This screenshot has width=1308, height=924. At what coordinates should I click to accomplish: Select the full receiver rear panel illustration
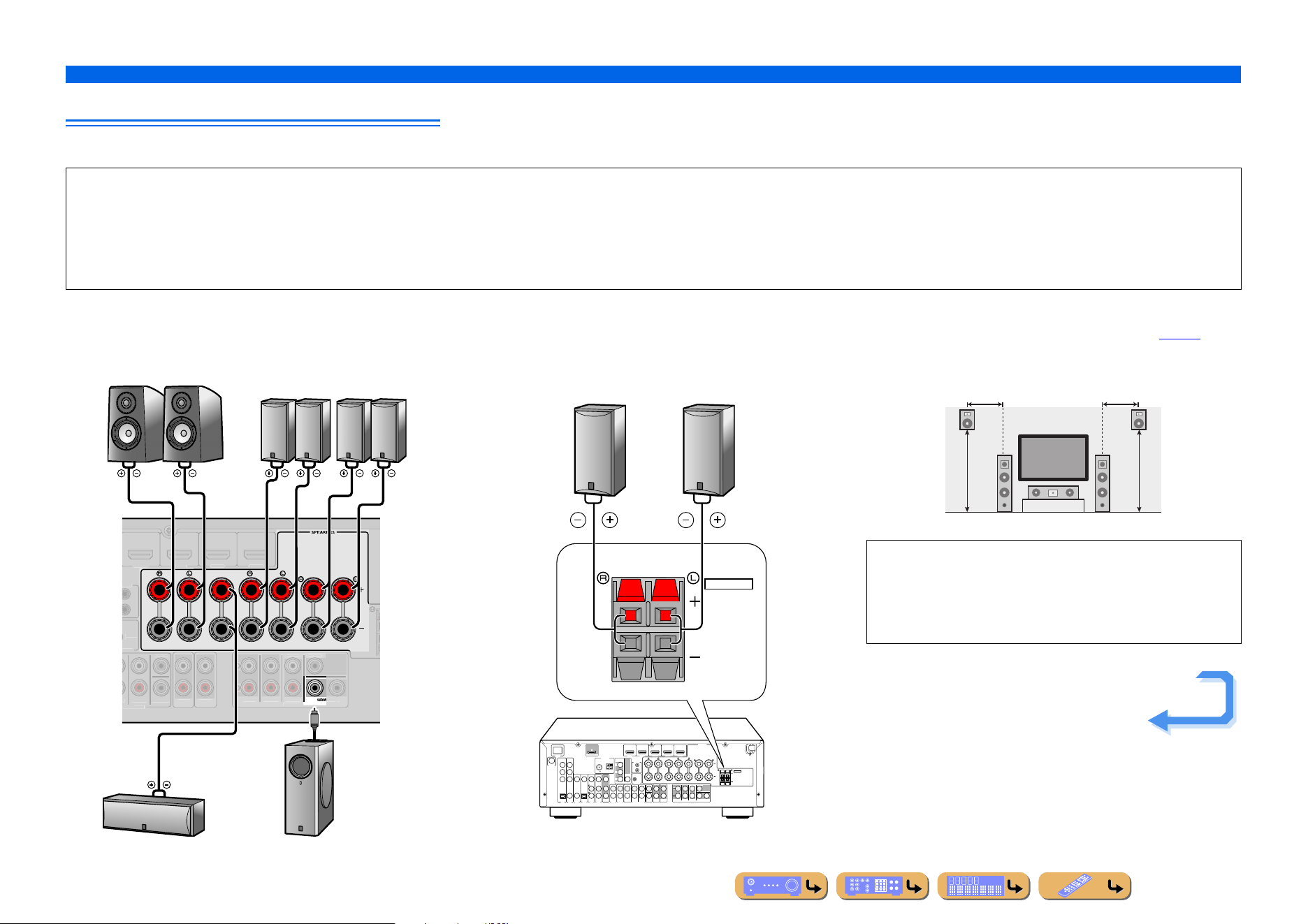(x=652, y=768)
